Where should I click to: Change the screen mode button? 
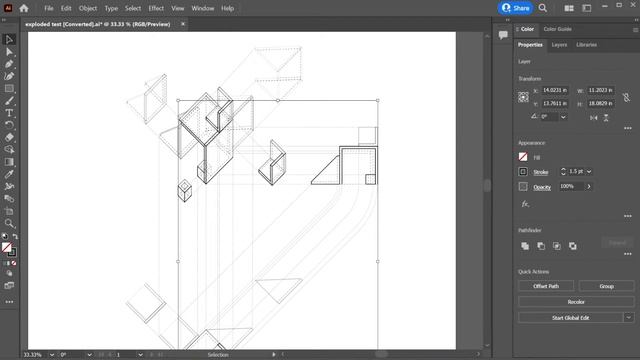point(9,285)
